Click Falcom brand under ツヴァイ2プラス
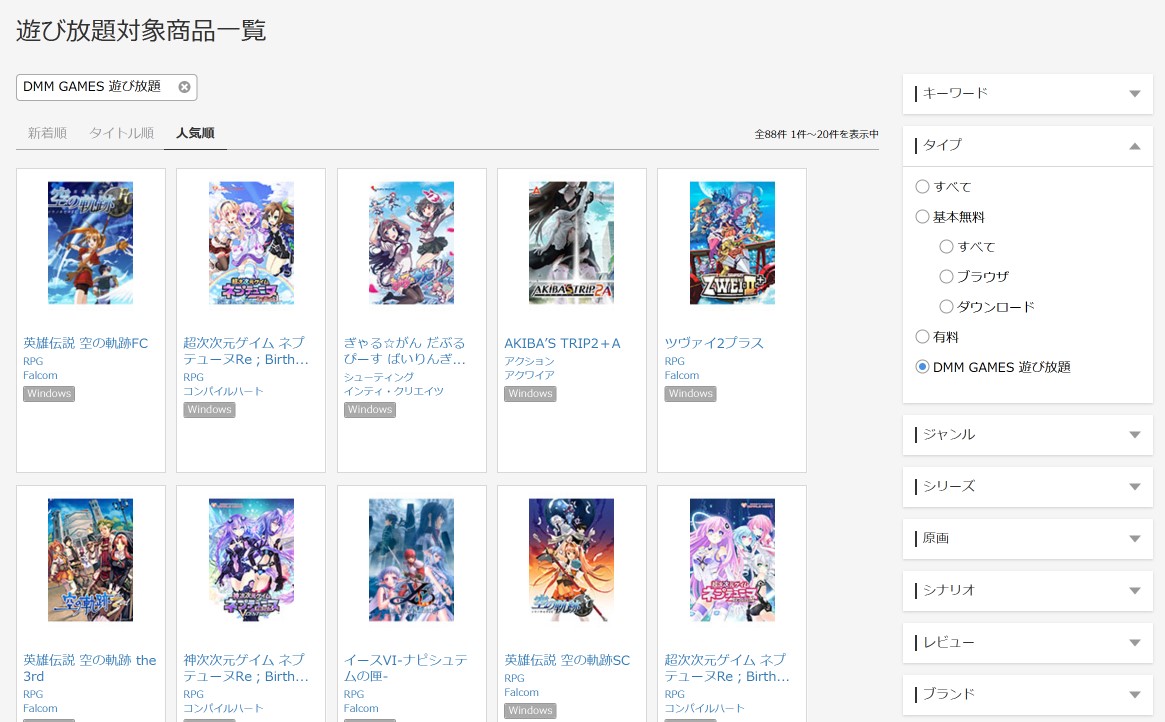1165x722 pixels. [682, 375]
